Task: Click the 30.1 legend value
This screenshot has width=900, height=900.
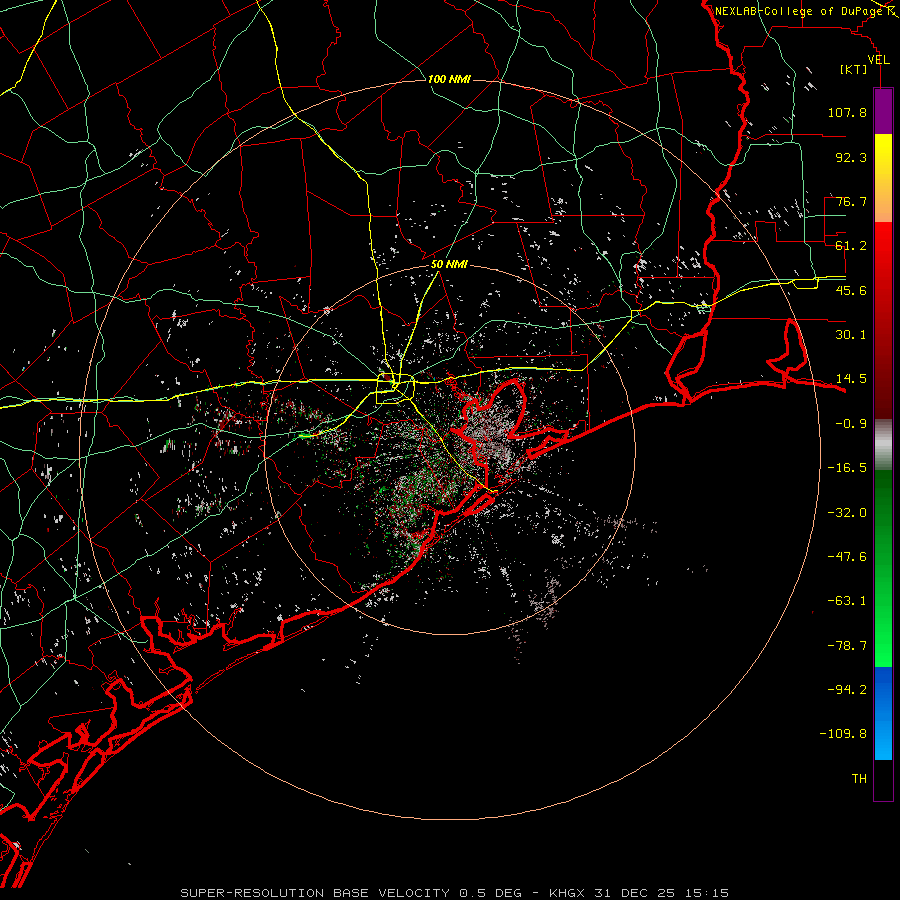Action: click(x=851, y=335)
